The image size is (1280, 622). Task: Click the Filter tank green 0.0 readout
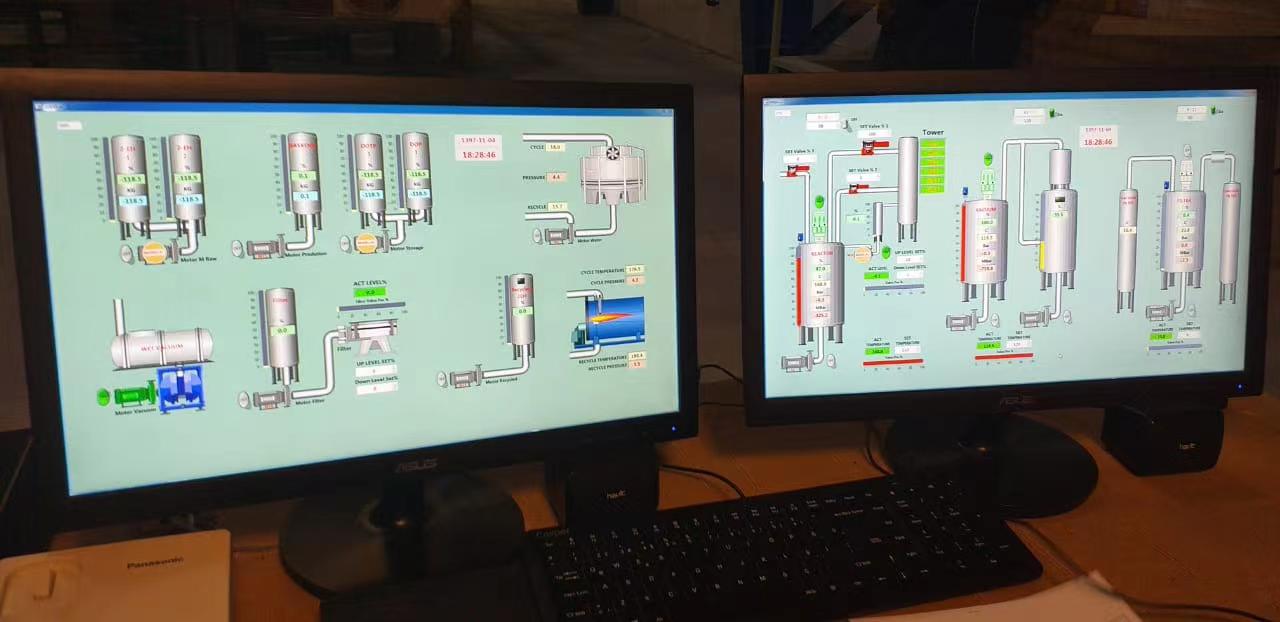(x=282, y=331)
